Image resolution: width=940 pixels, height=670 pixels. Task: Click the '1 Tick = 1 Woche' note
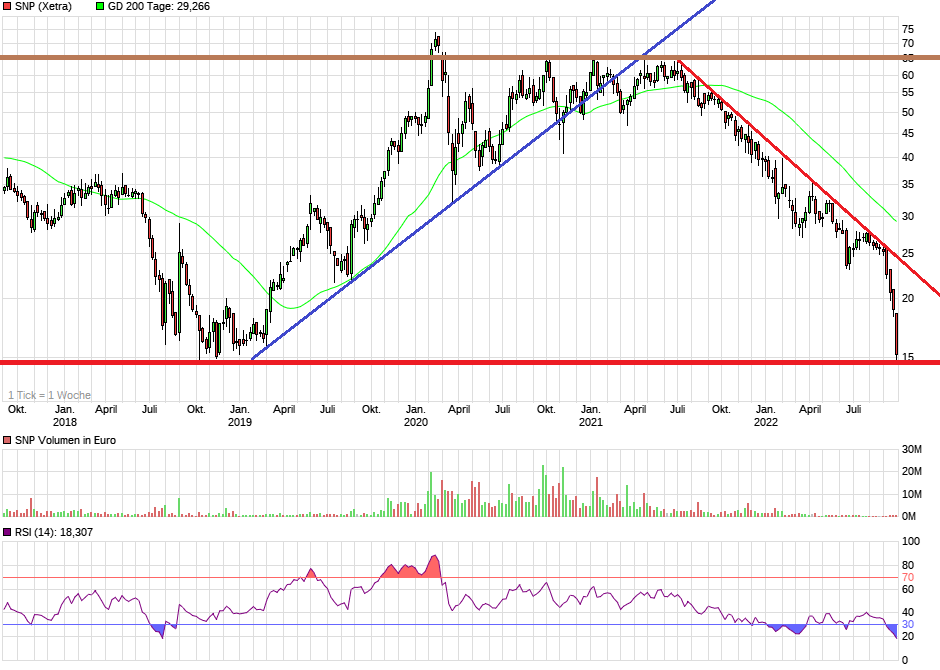(49, 395)
